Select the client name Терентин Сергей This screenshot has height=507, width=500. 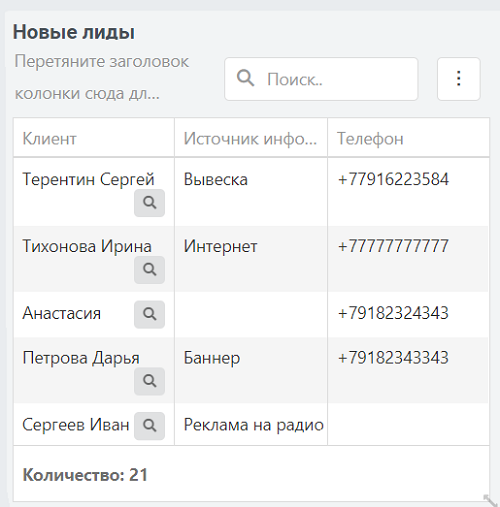[x=88, y=179]
